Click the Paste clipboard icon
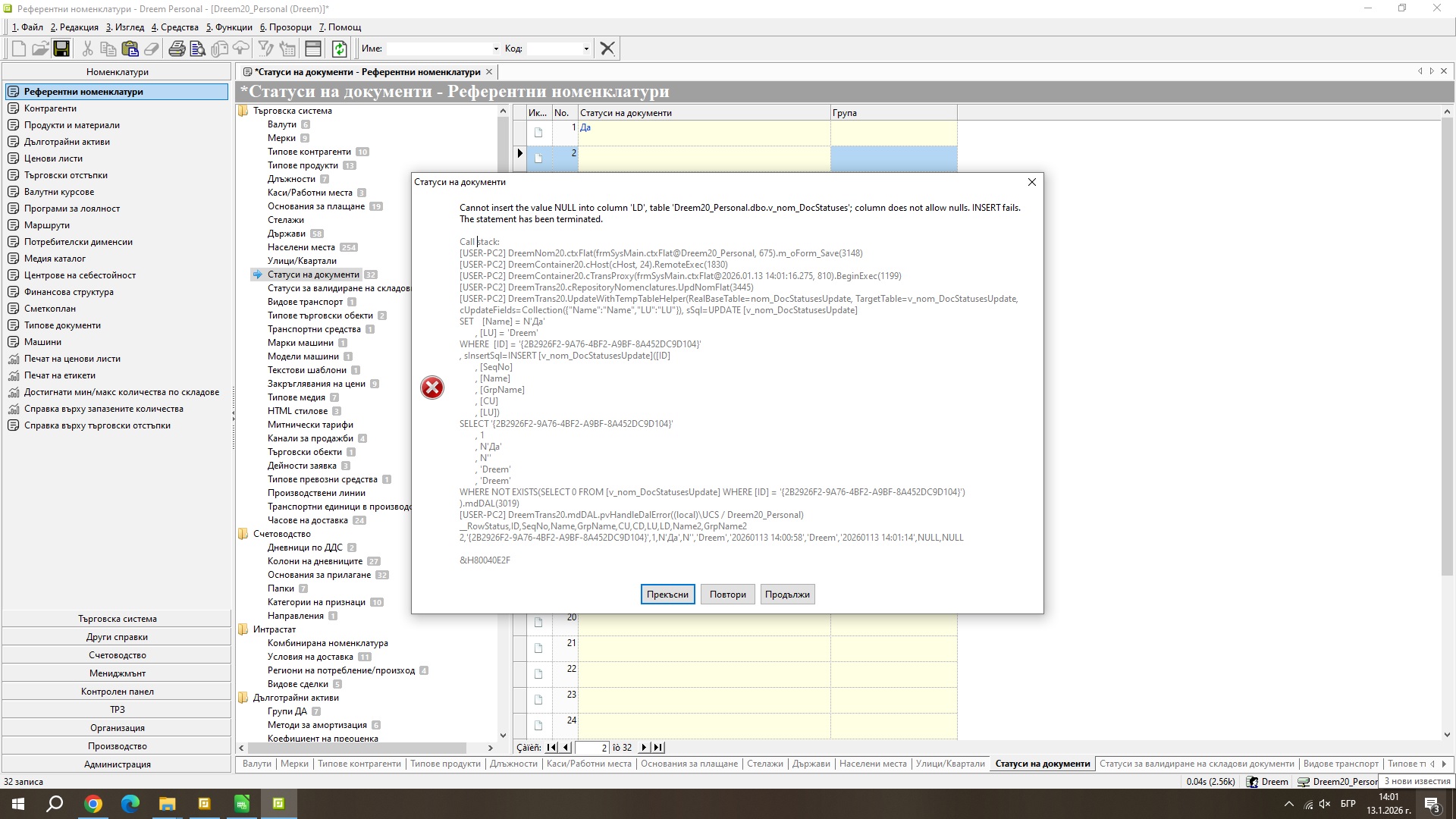 coord(130,49)
